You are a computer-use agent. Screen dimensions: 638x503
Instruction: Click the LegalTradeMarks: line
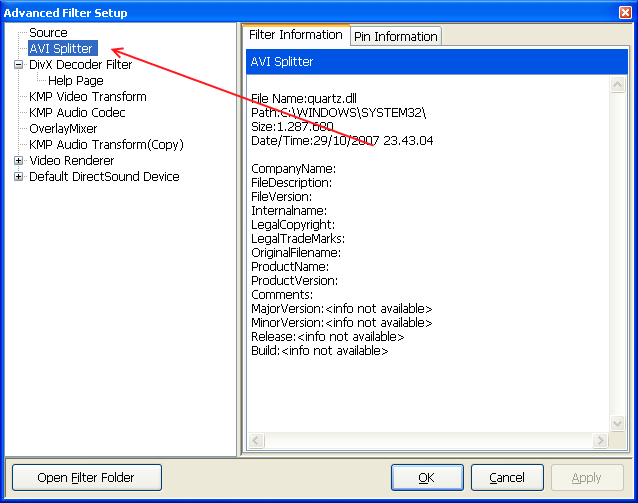point(298,238)
